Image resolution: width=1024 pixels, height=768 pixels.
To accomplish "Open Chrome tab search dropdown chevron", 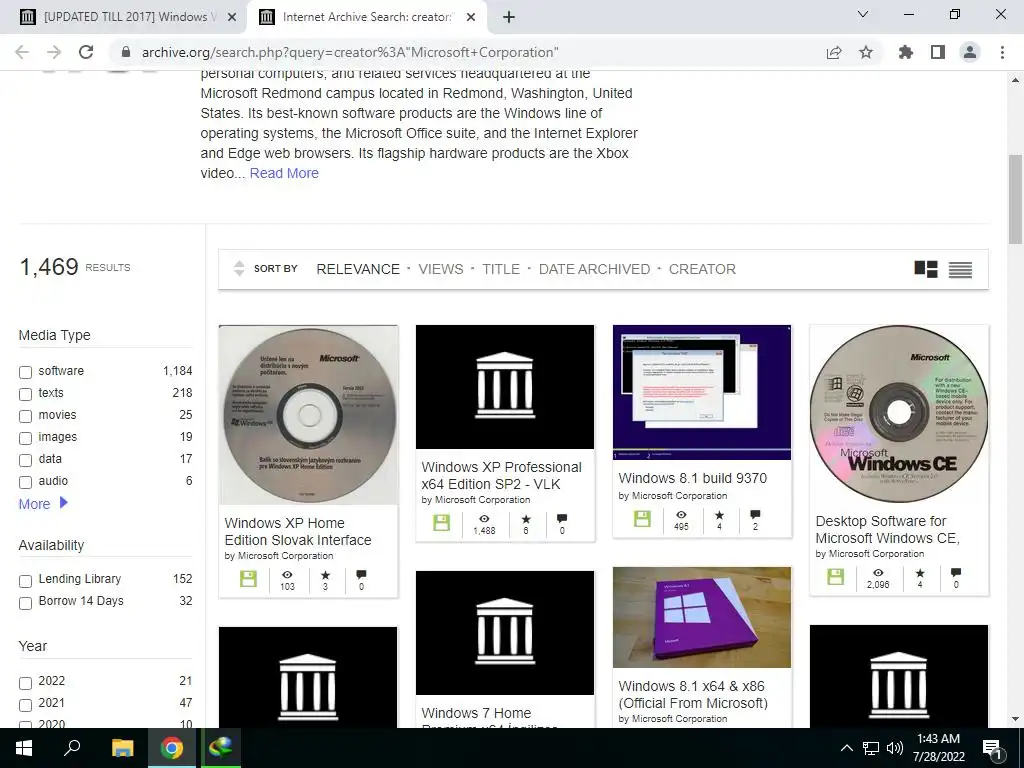I will click(x=863, y=14).
